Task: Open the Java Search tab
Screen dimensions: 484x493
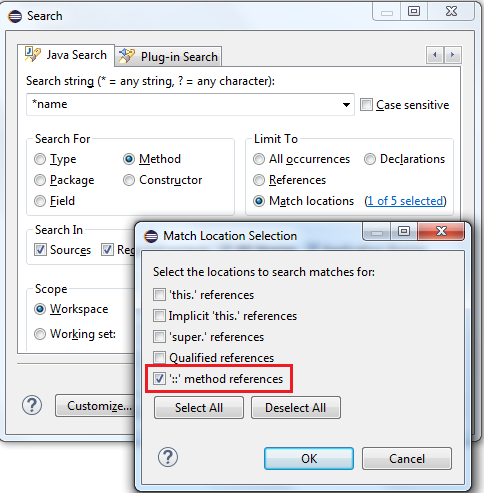Action: pos(66,55)
